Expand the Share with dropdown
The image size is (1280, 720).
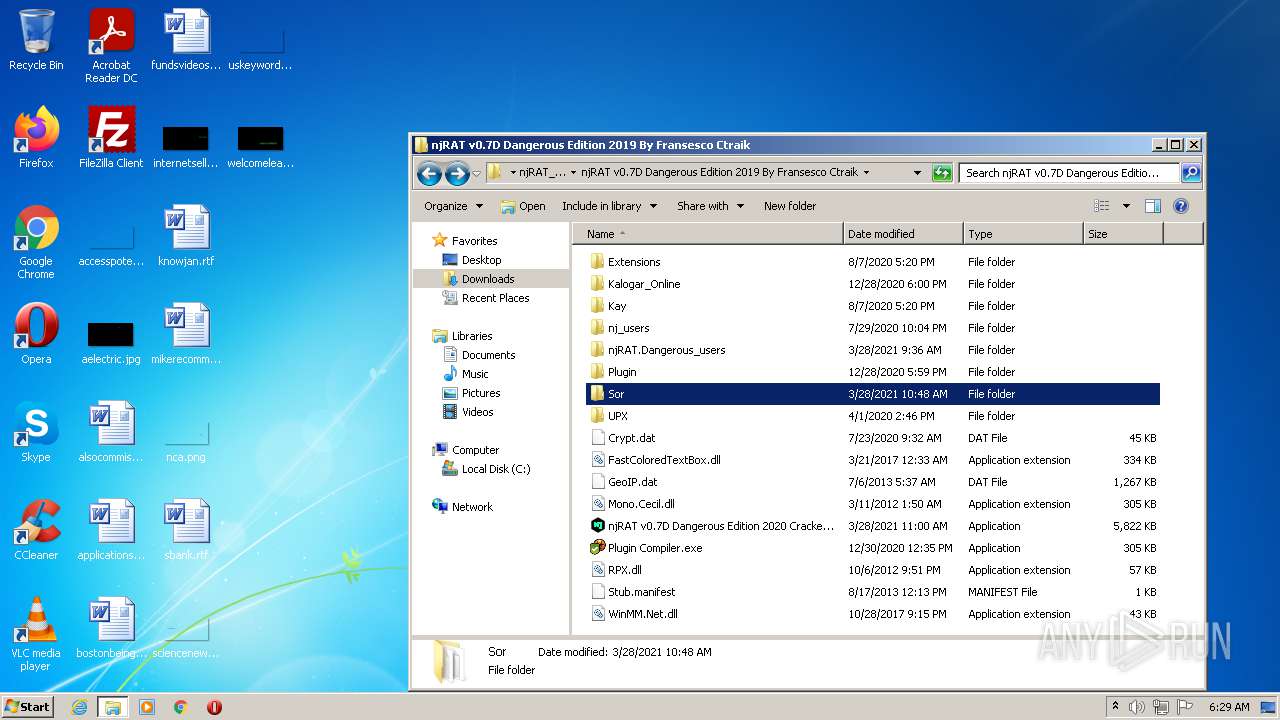(x=710, y=206)
